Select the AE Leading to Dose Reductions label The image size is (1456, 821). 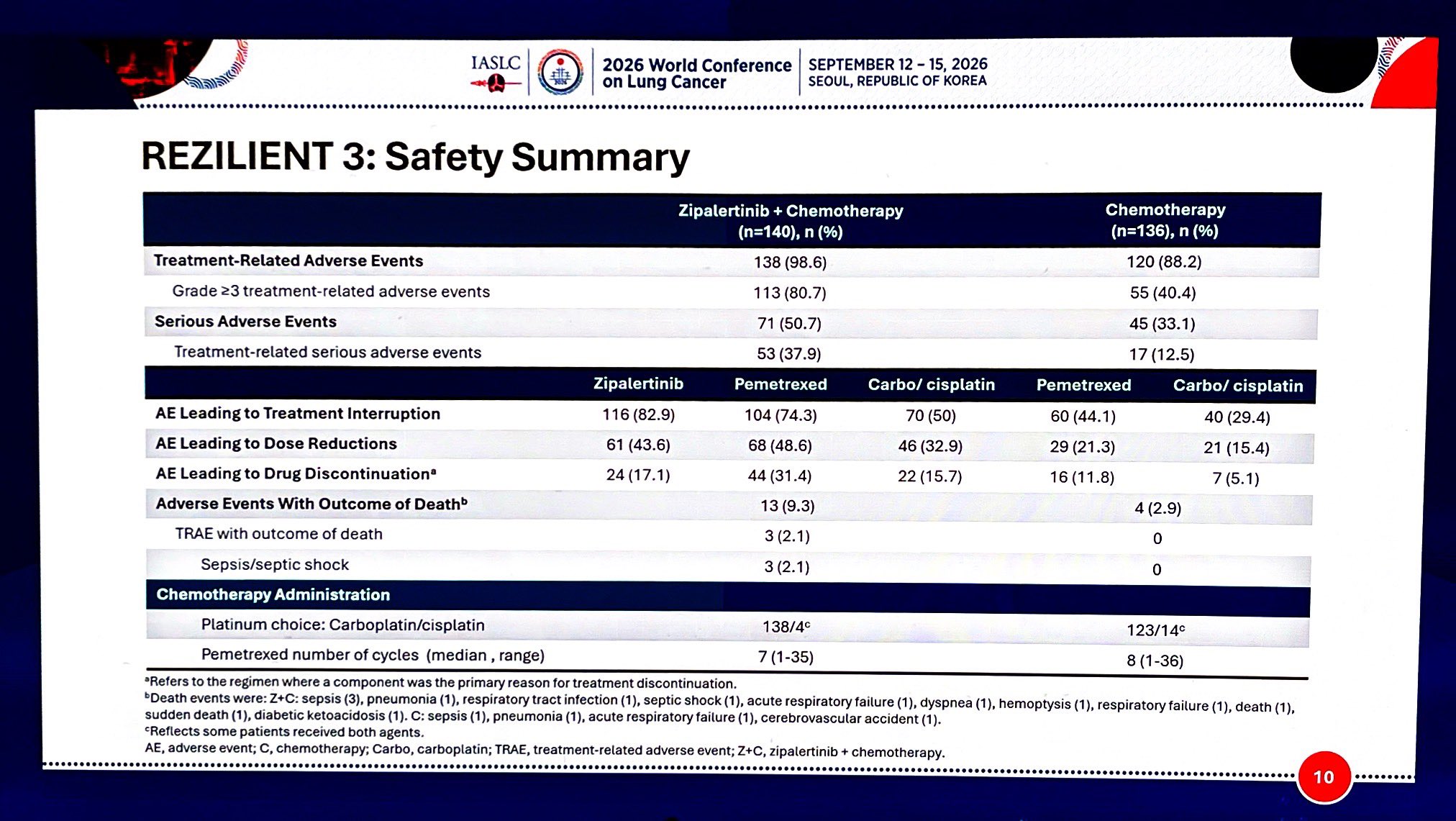coord(276,444)
